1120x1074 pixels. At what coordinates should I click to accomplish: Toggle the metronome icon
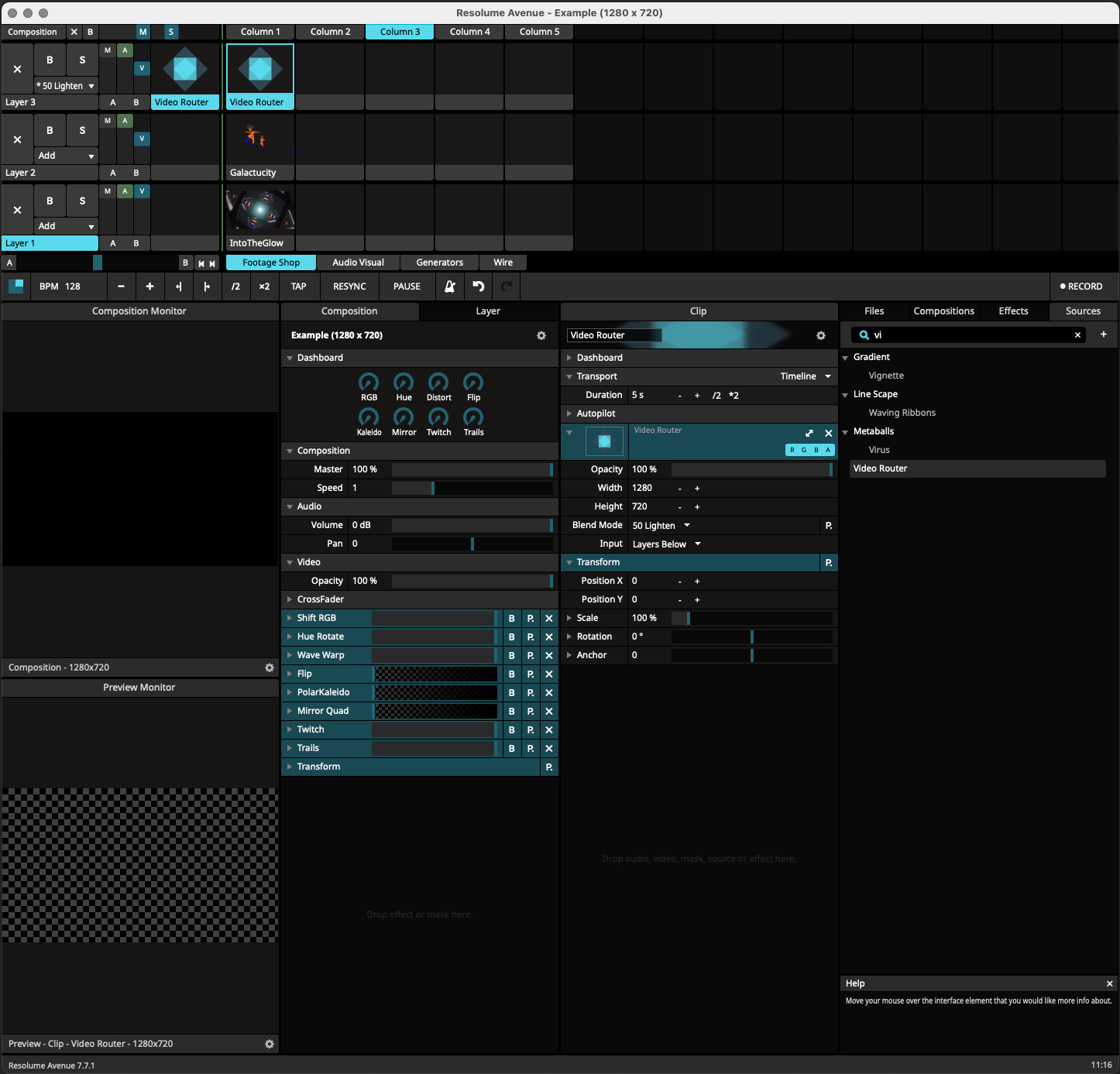(x=450, y=287)
